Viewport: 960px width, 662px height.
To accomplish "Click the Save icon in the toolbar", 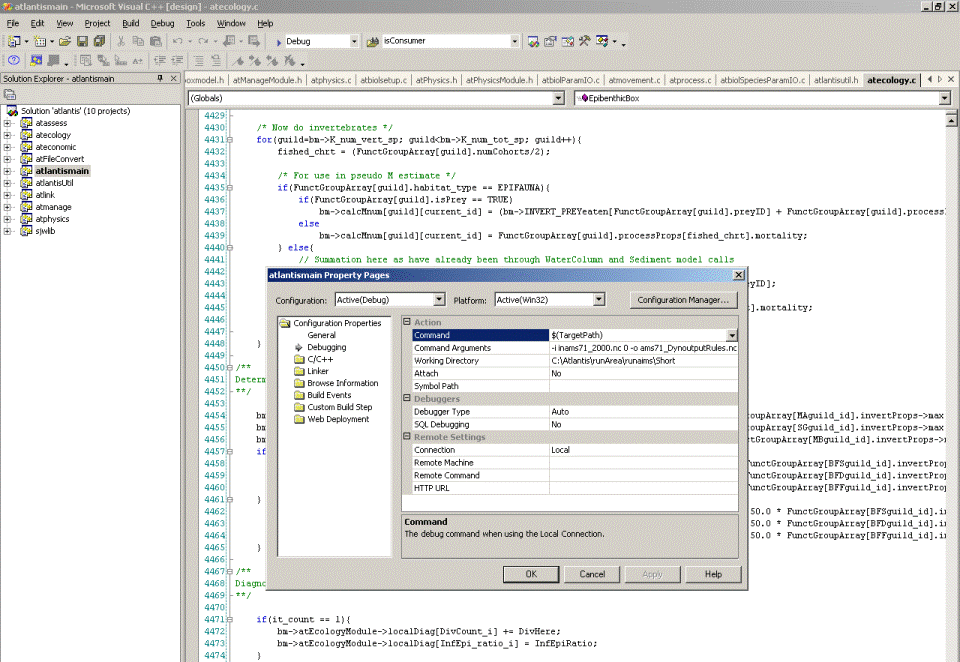I will [83, 41].
